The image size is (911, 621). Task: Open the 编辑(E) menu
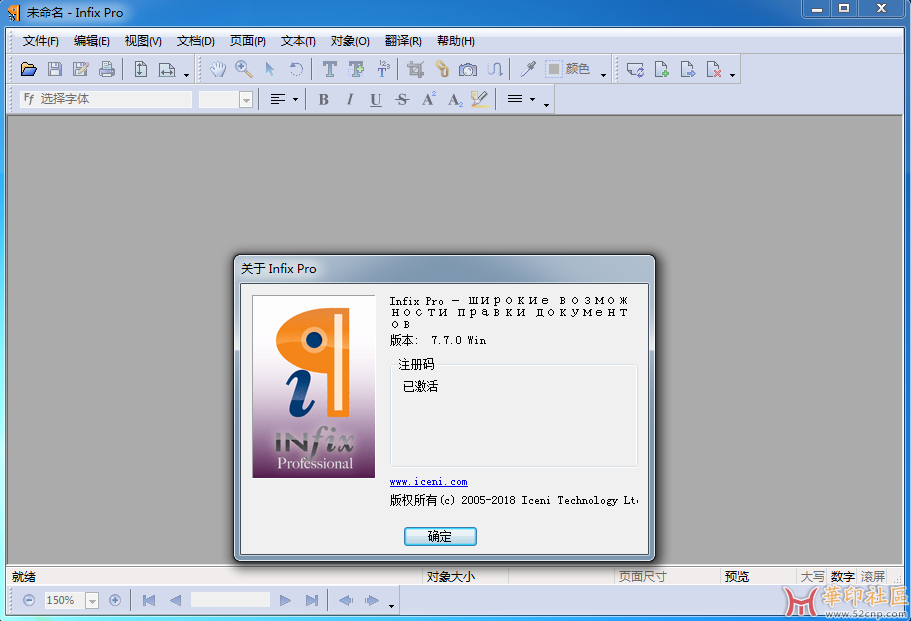click(x=92, y=41)
